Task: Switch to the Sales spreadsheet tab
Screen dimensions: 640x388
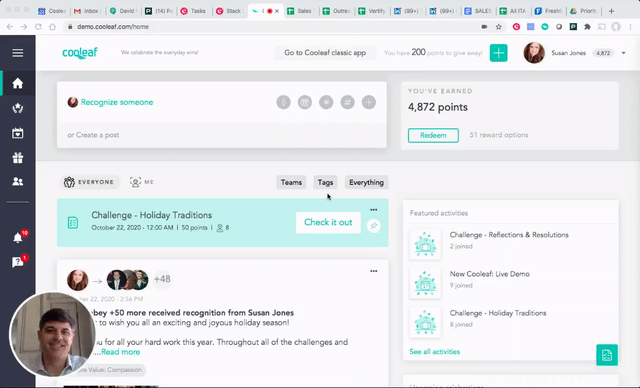Action: (x=301, y=11)
